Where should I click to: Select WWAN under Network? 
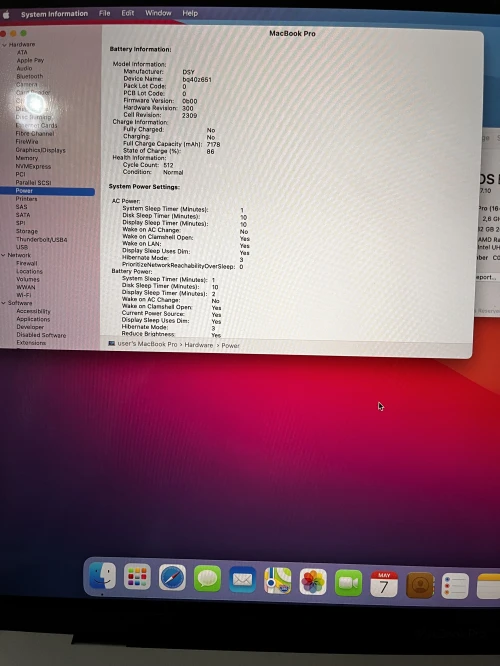point(25,287)
